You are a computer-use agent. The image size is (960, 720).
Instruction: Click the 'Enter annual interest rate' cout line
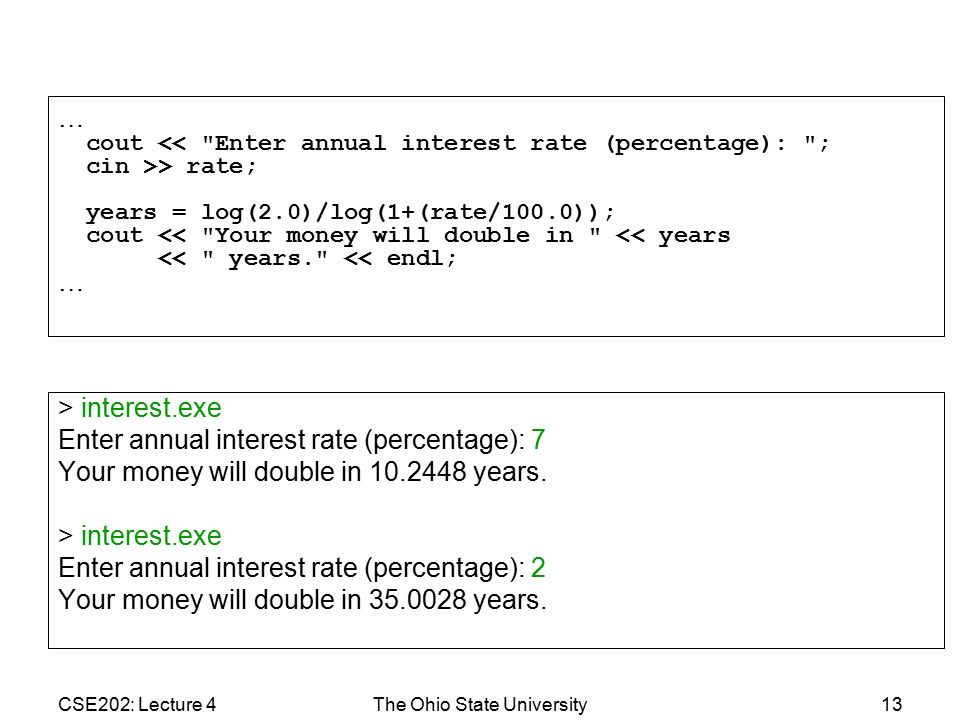[457, 144]
